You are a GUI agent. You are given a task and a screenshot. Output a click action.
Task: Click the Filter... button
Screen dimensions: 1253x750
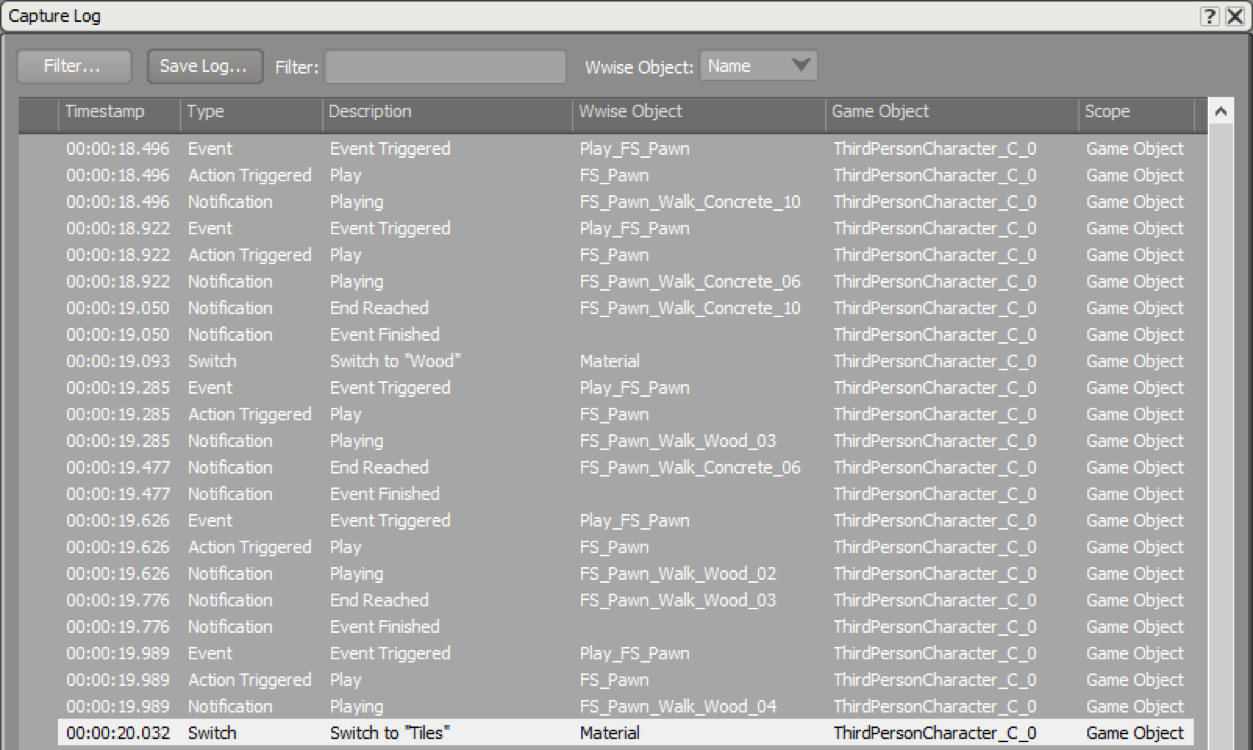point(73,66)
